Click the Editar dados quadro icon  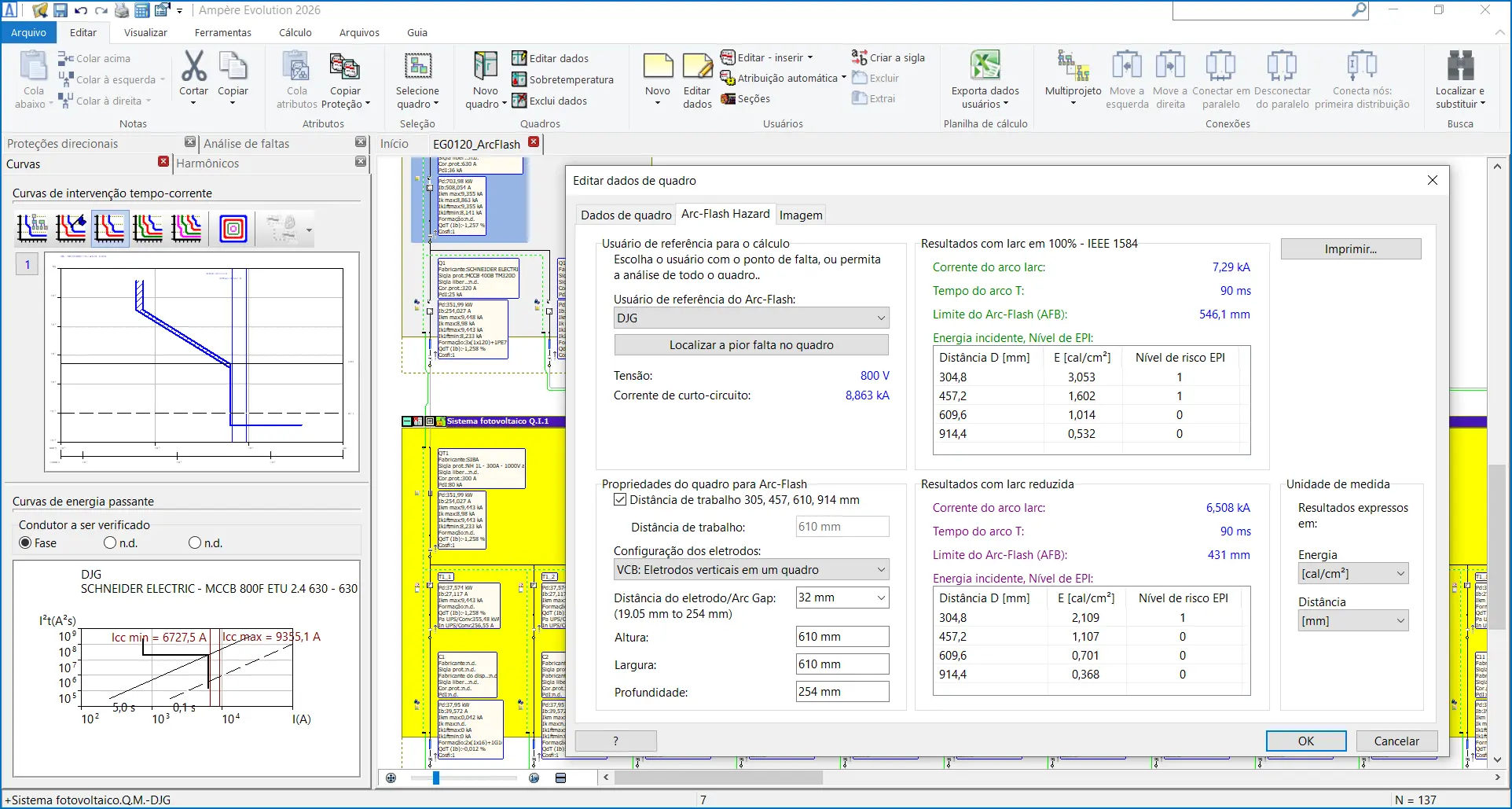click(x=519, y=58)
